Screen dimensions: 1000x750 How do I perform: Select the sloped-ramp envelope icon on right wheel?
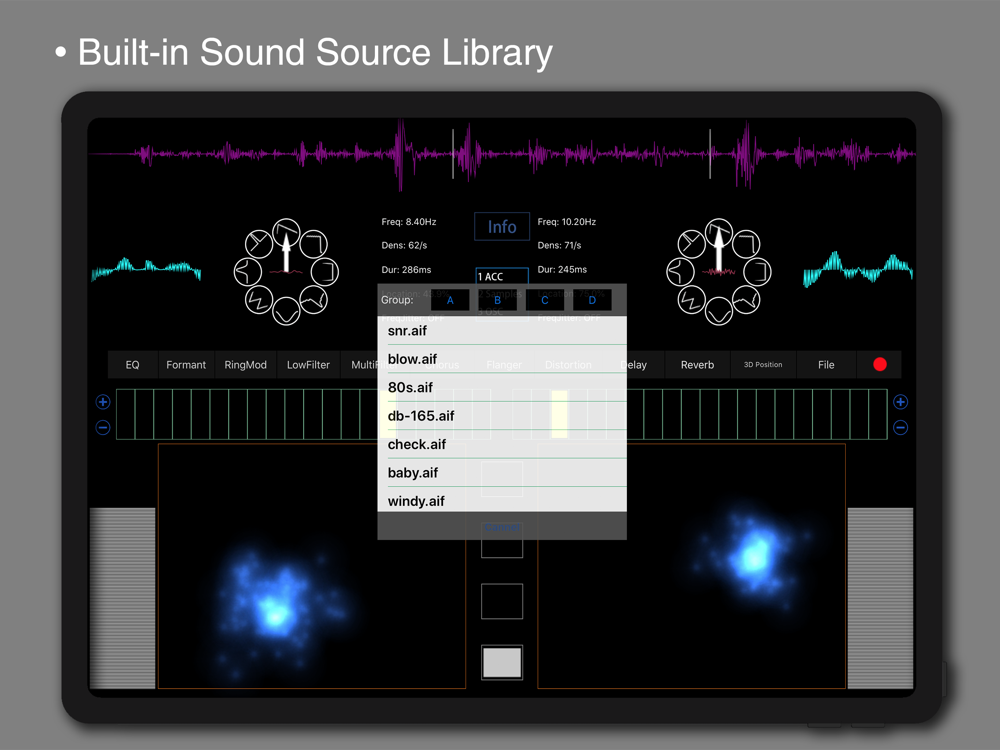point(719,230)
